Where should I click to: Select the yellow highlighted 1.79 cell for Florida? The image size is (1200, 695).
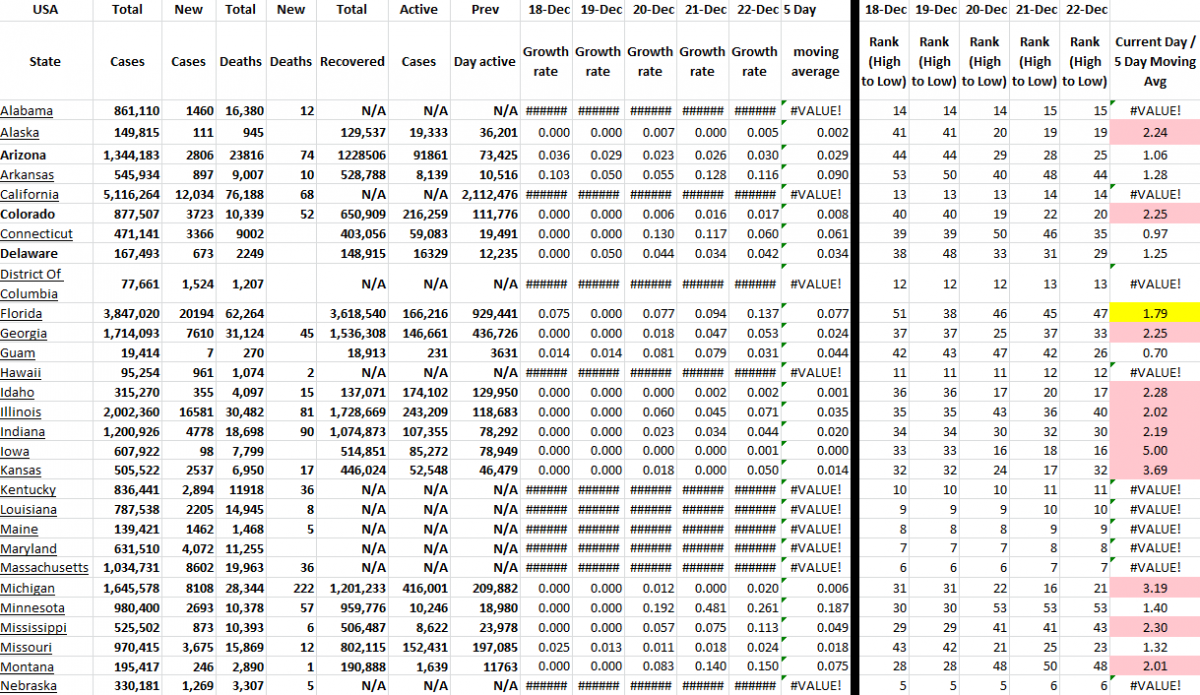(x=1155, y=313)
